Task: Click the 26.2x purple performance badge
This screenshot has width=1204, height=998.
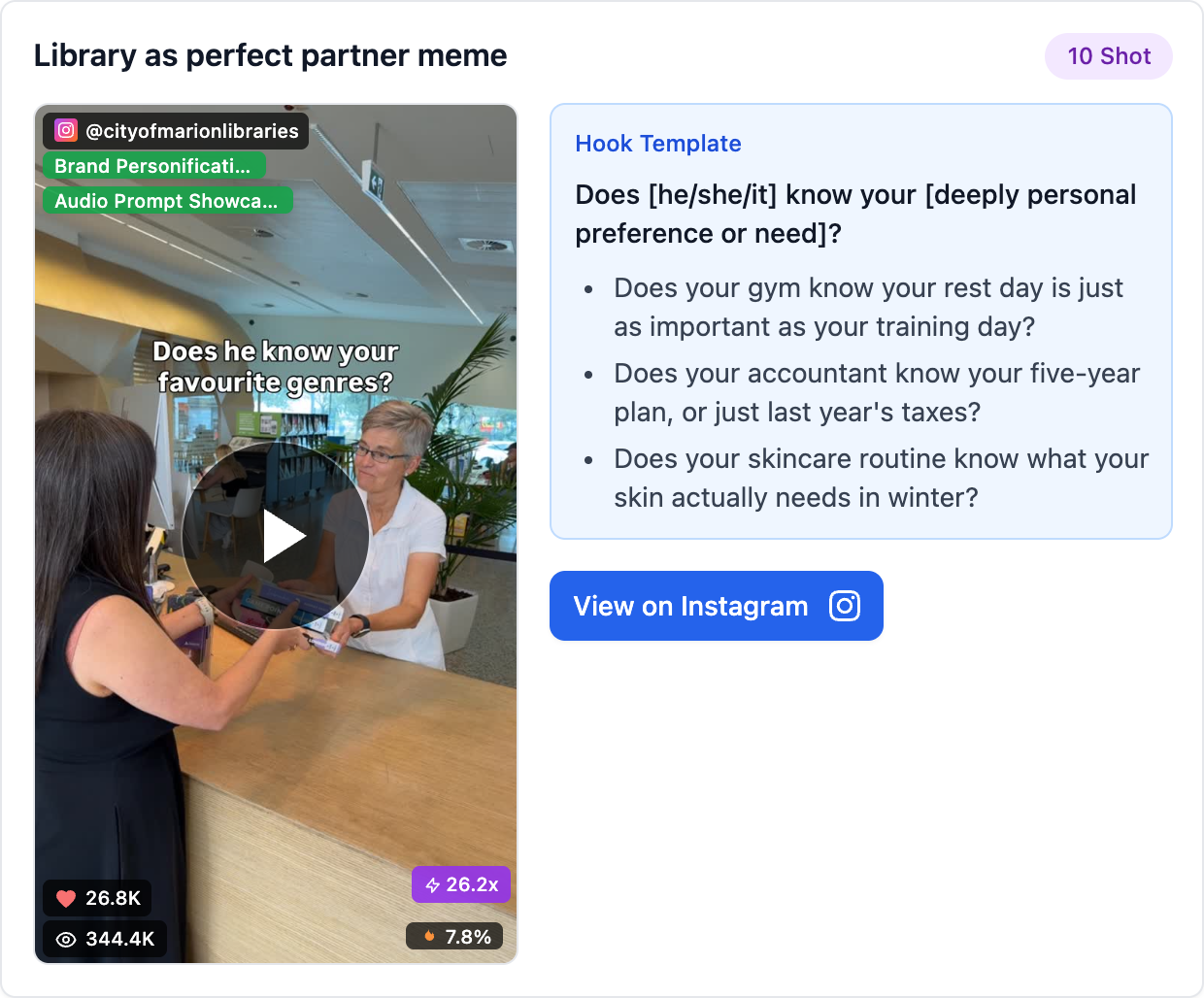Action: pyautogui.click(x=461, y=884)
